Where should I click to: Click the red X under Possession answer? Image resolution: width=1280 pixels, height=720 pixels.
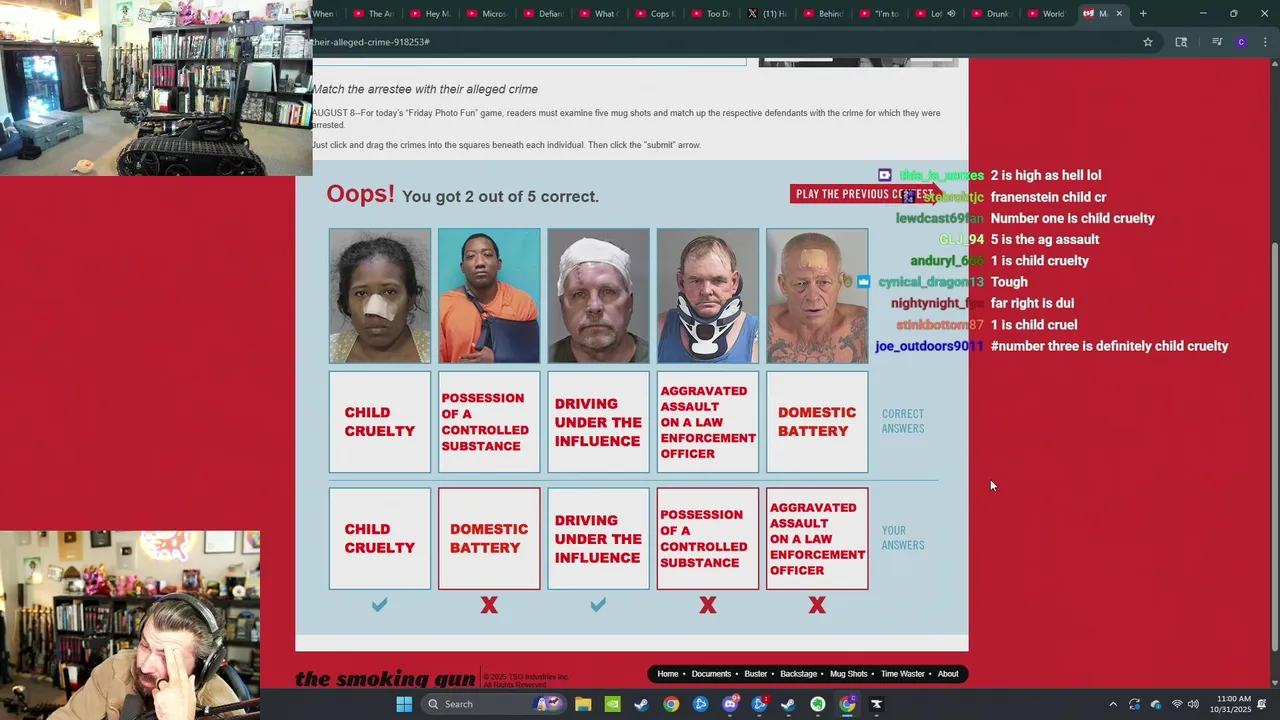pos(708,605)
